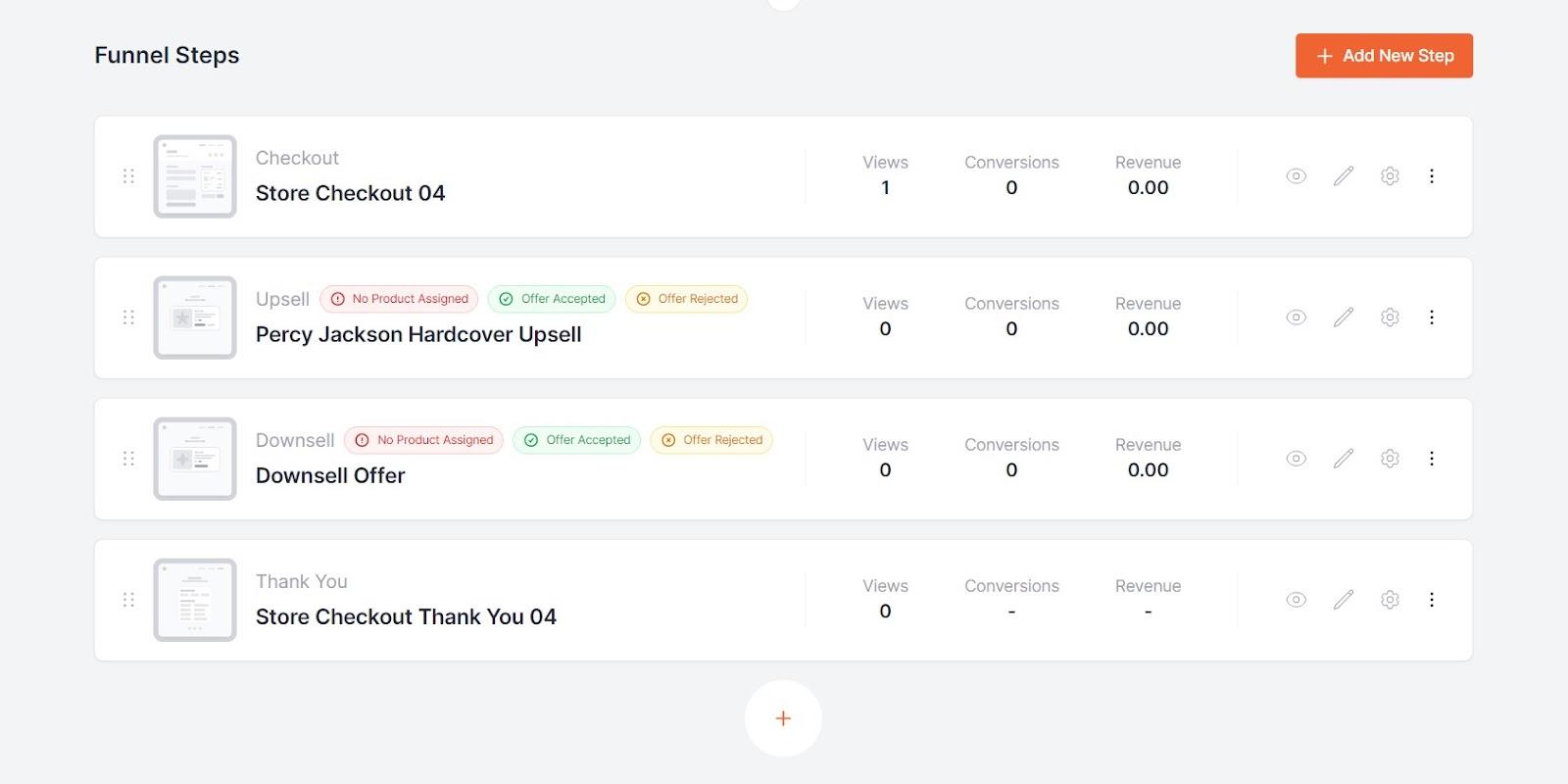Viewport: 1568px width, 784px height.
Task: Select Upsell's Offer Accepted badge
Action: [552, 299]
